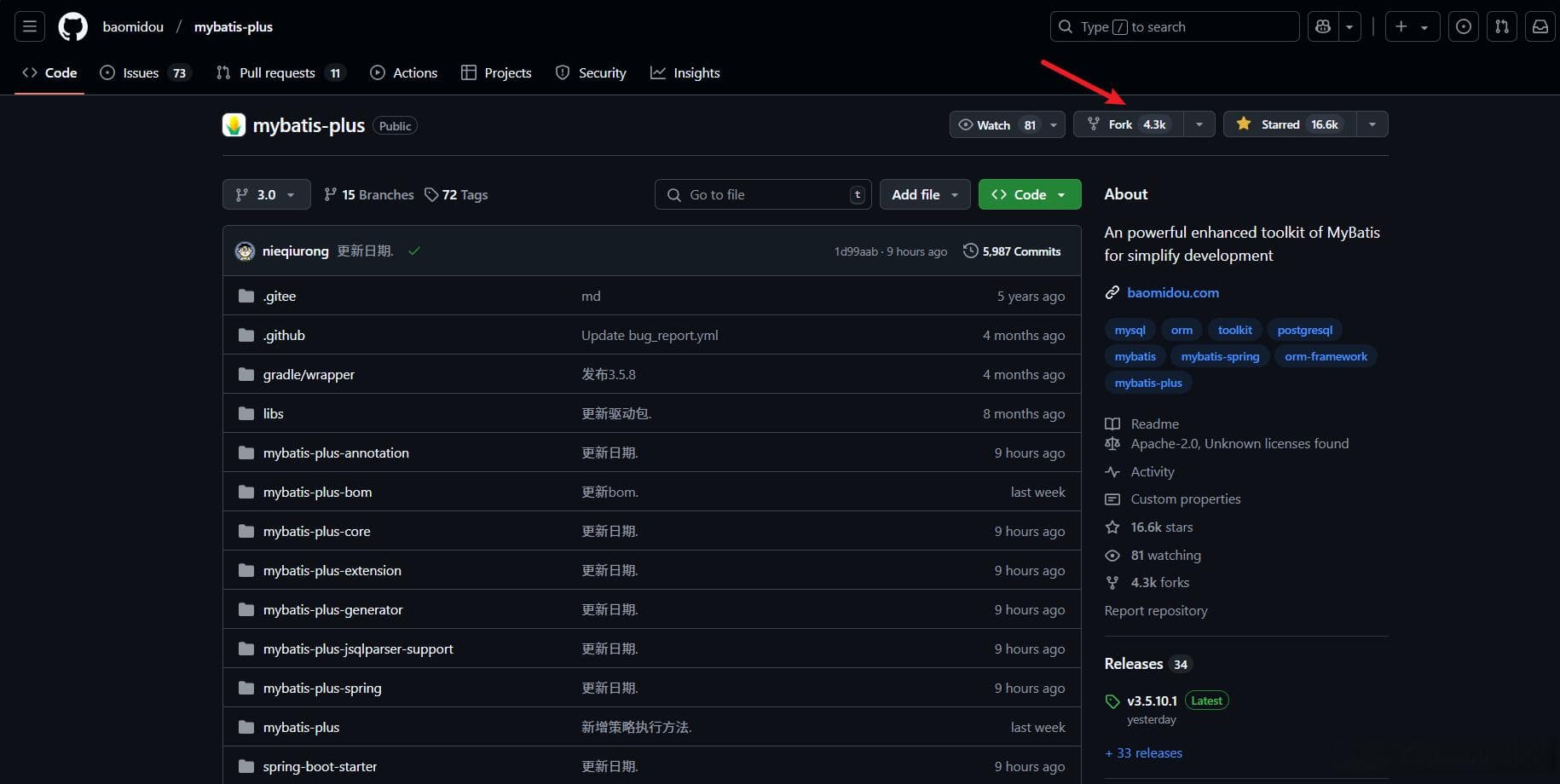Select the toolkit topic tag

tap(1235, 330)
